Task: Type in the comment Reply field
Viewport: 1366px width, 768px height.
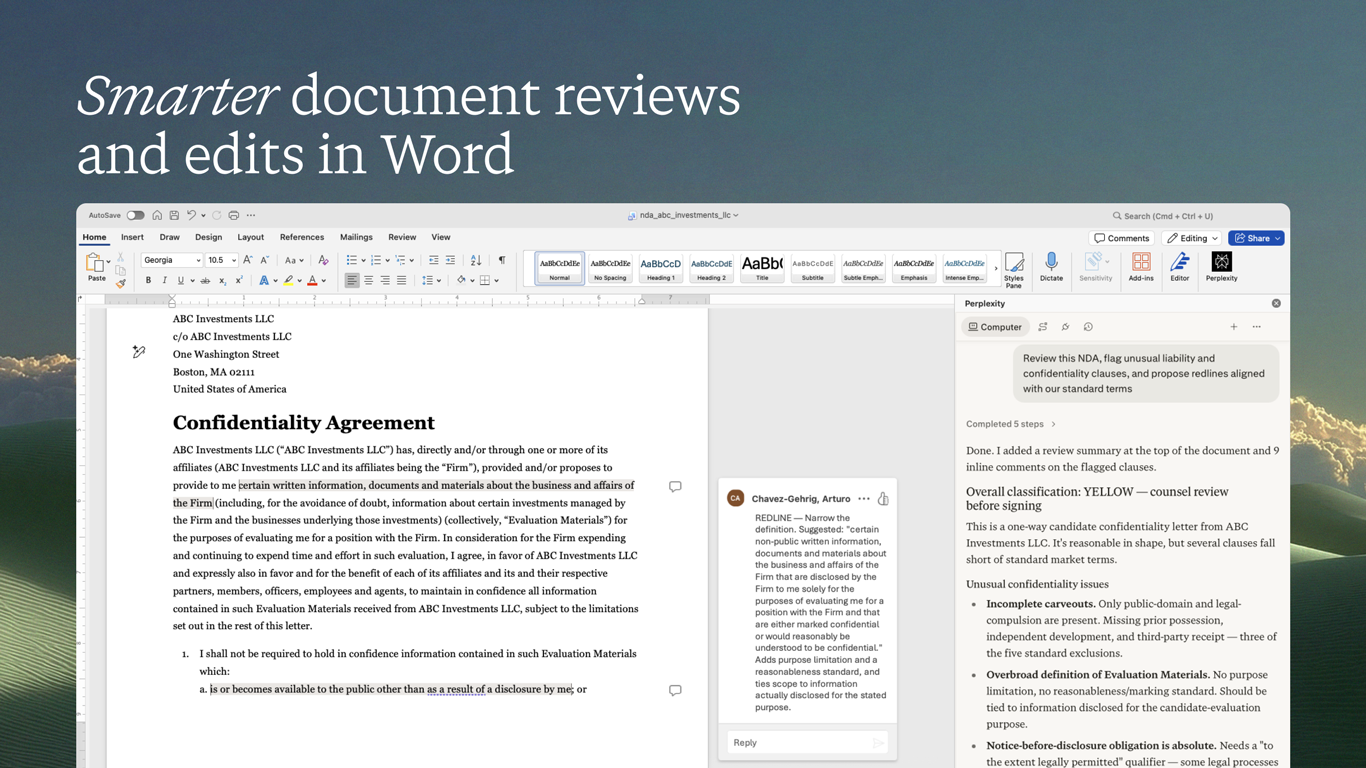Action: tap(807, 743)
